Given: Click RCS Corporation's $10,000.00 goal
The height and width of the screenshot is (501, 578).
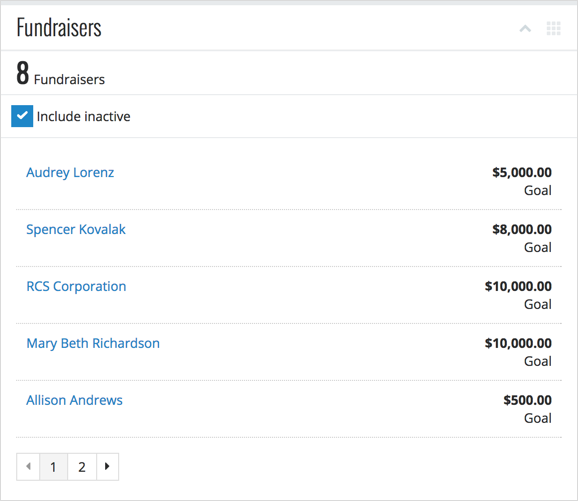Looking at the screenshot, I should coord(518,286).
